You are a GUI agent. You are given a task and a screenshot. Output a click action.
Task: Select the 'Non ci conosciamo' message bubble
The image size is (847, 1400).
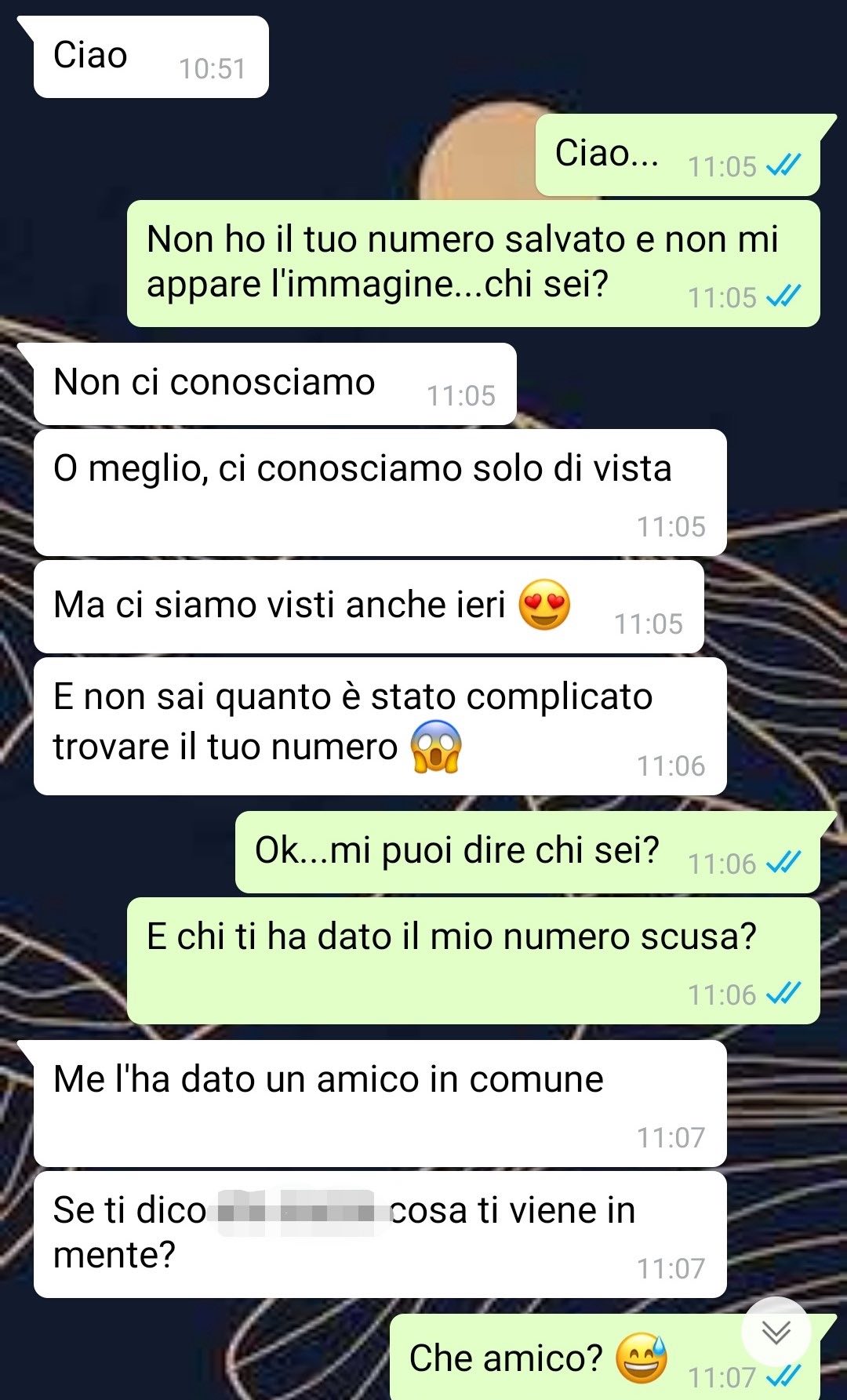(274, 384)
